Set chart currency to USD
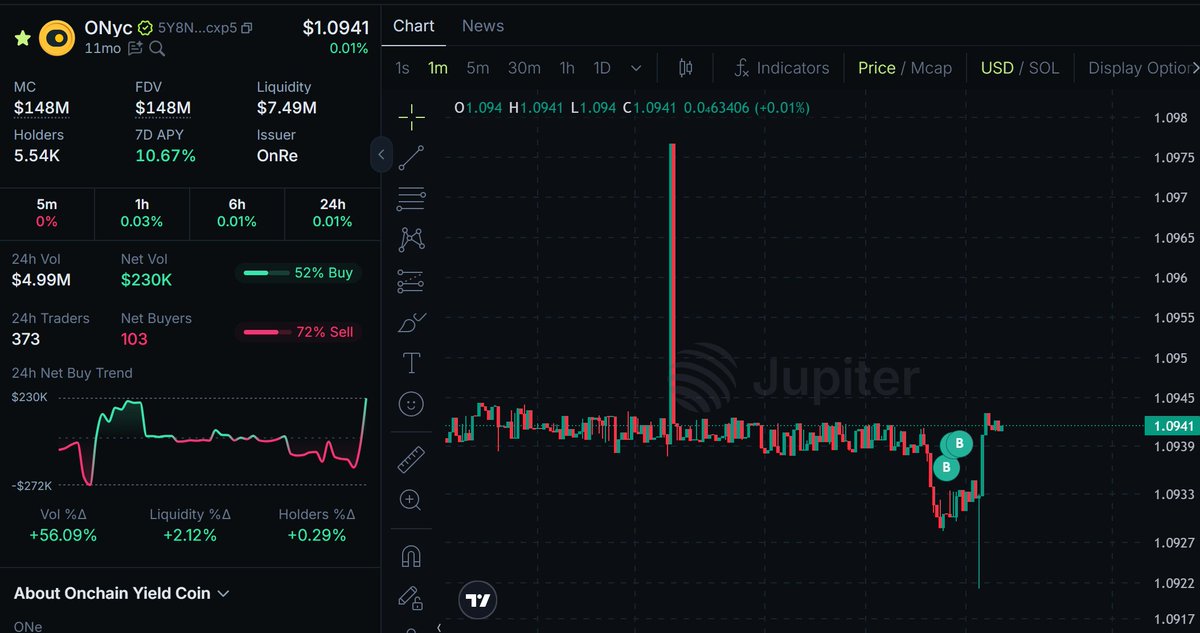1200x633 pixels. pyautogui.click(x=997, y=68)
